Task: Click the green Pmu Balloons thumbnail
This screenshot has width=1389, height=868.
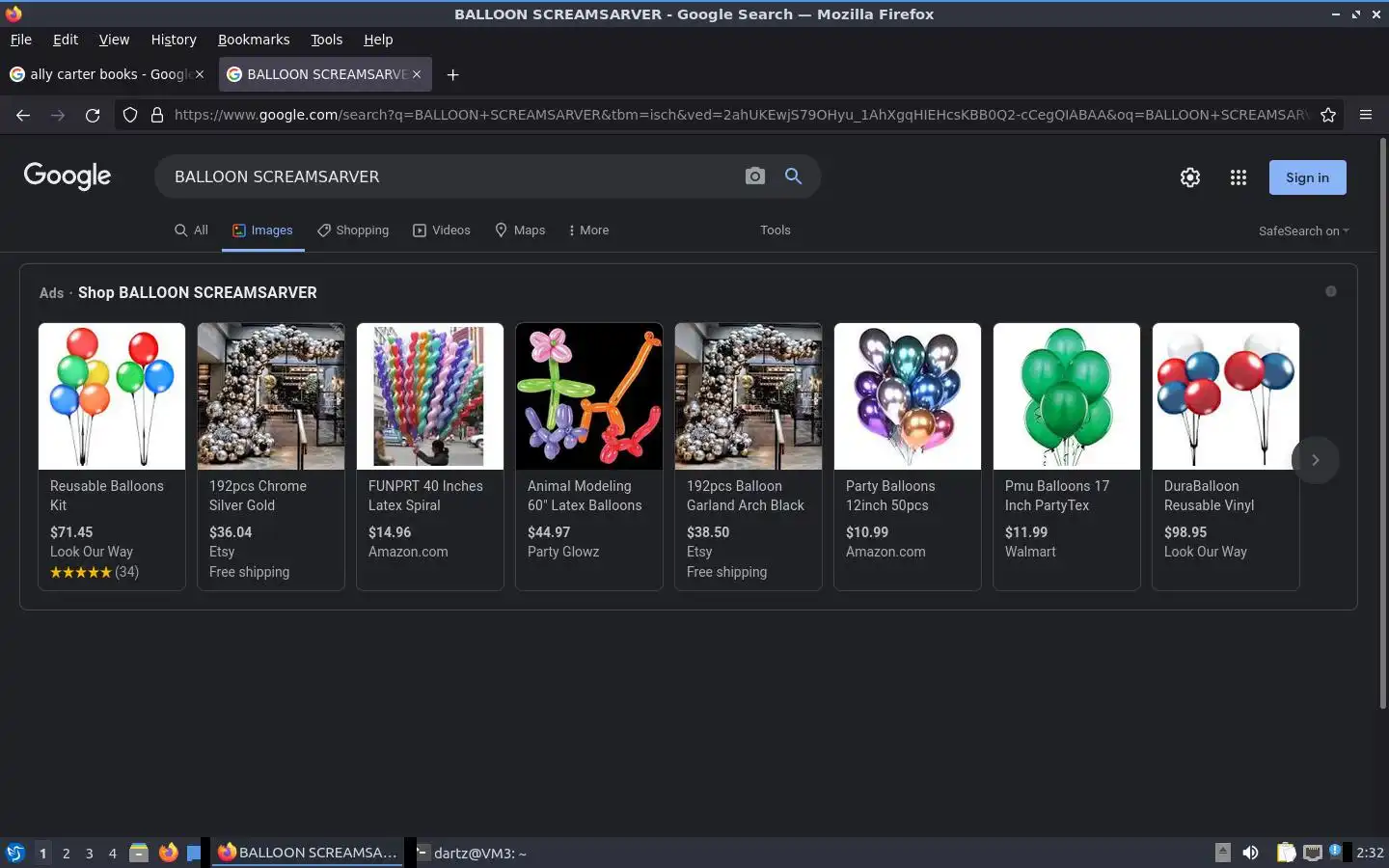Action: click(1067, 396)
